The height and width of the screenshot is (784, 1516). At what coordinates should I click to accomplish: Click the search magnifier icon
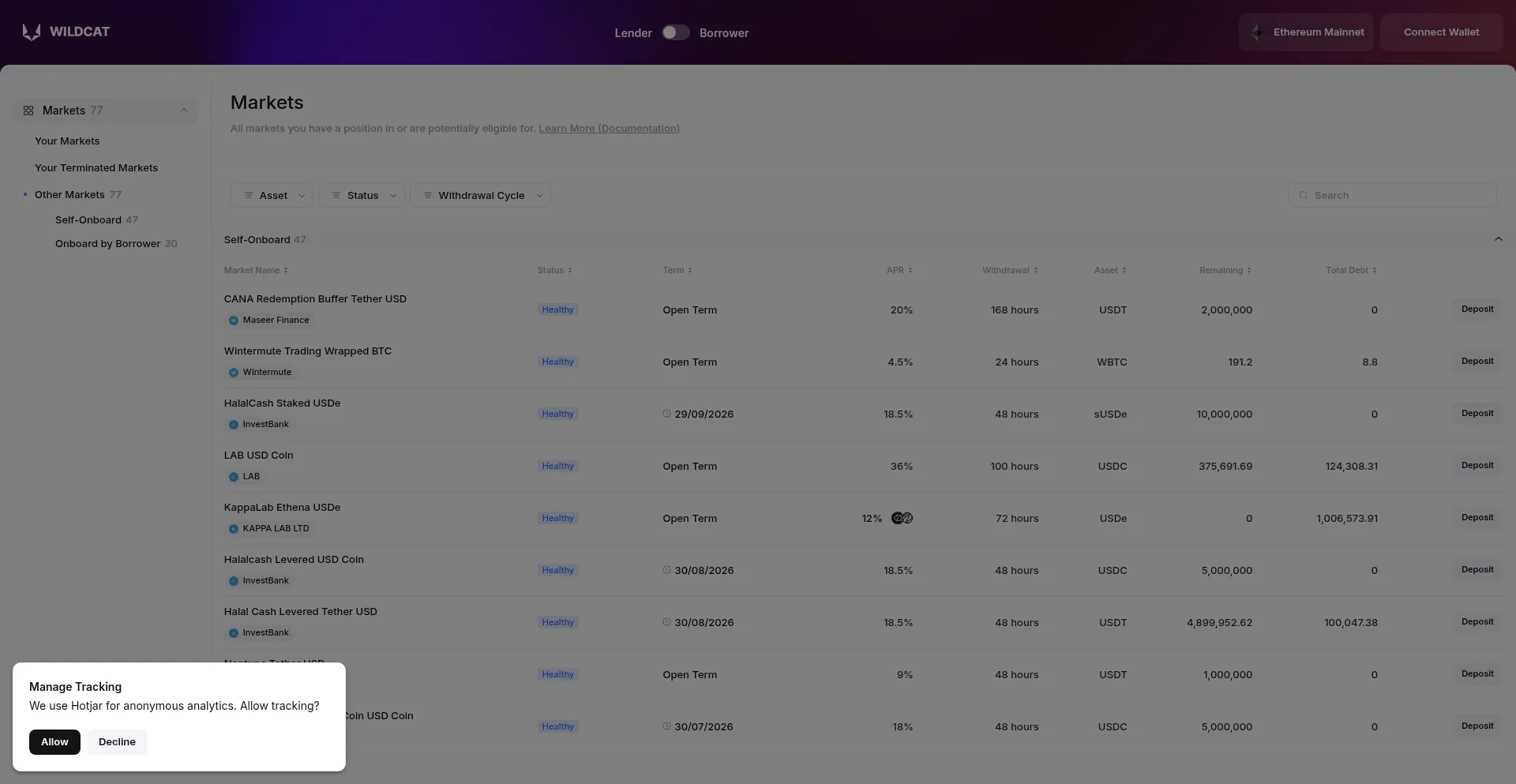pos(1304,196)
